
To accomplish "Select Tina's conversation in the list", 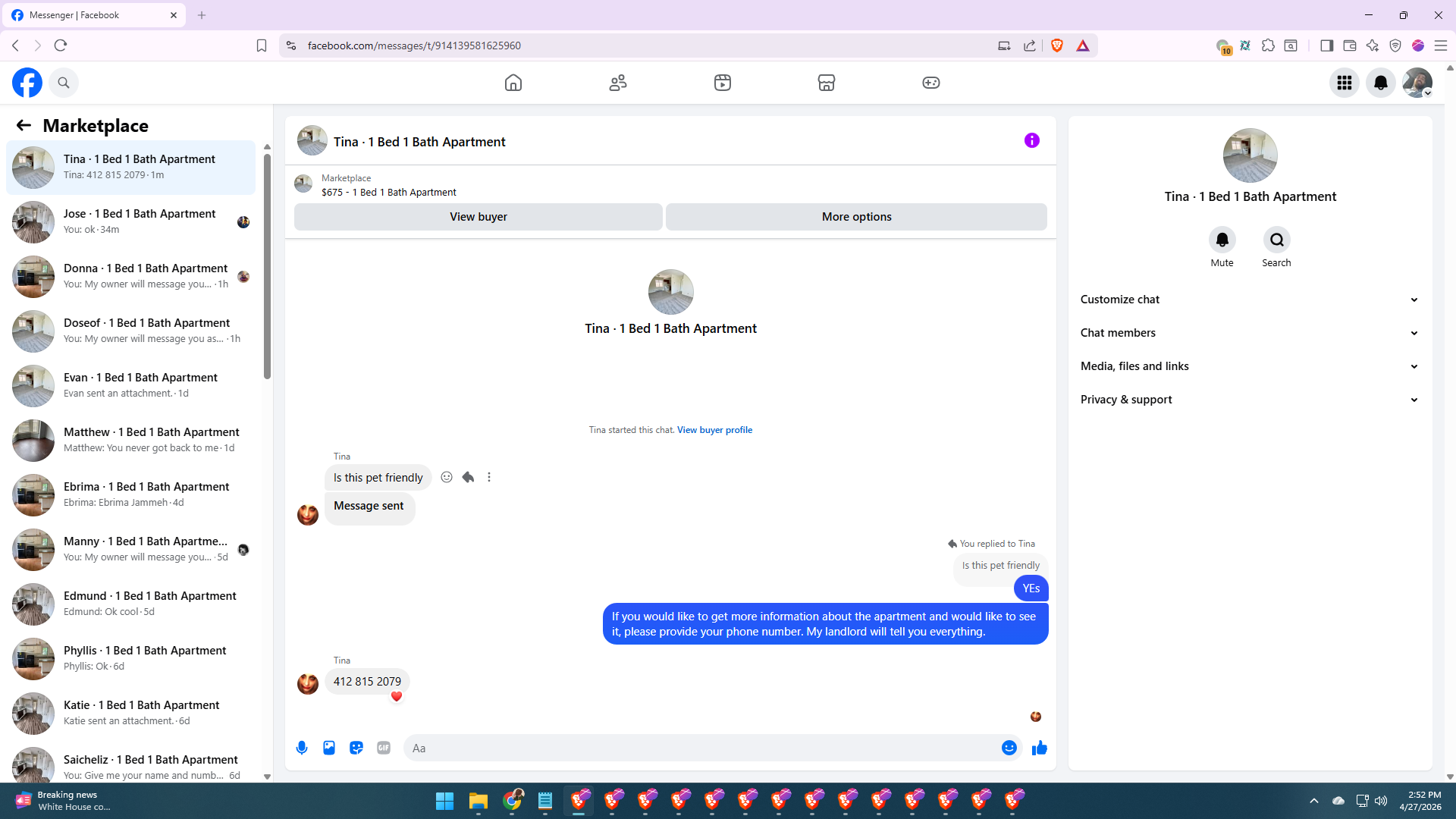I will [131, 168].
